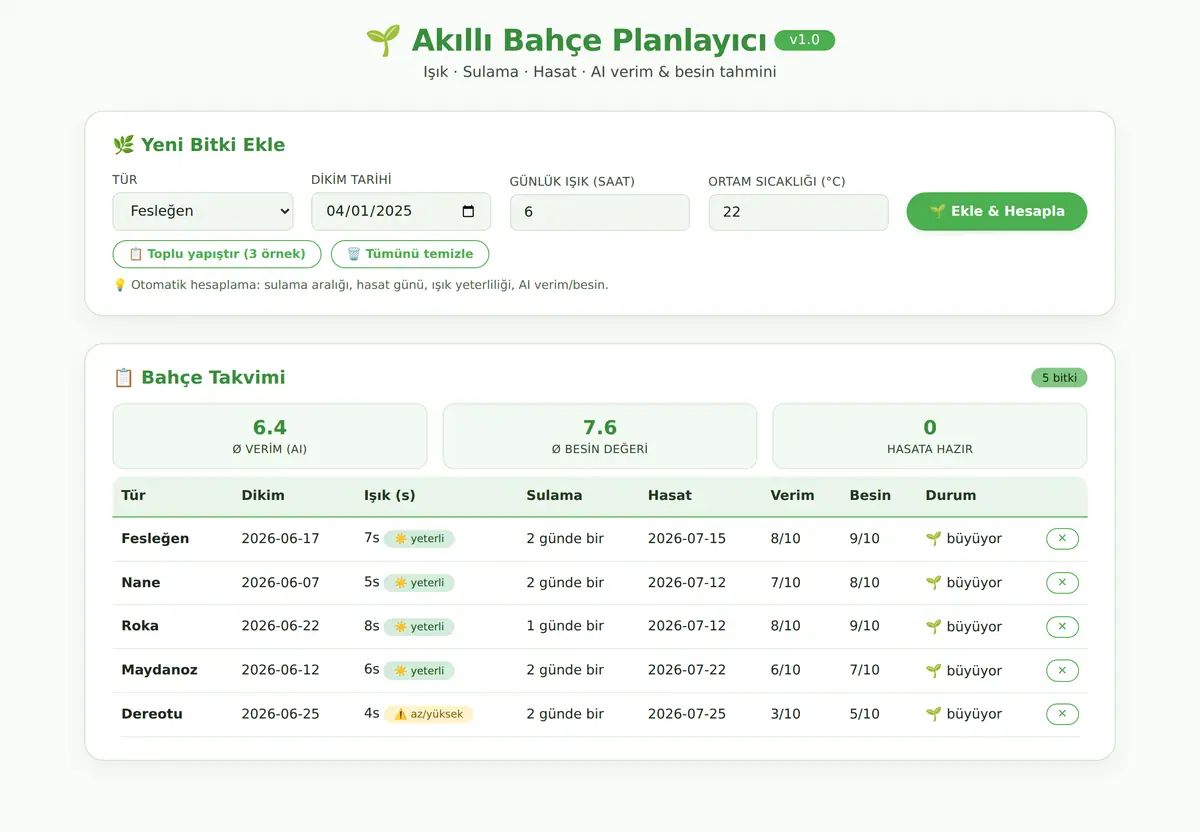1200x832 pixels.
Task: Click the Ekle & Hesapla button
Action: click(x=997, y=211)
